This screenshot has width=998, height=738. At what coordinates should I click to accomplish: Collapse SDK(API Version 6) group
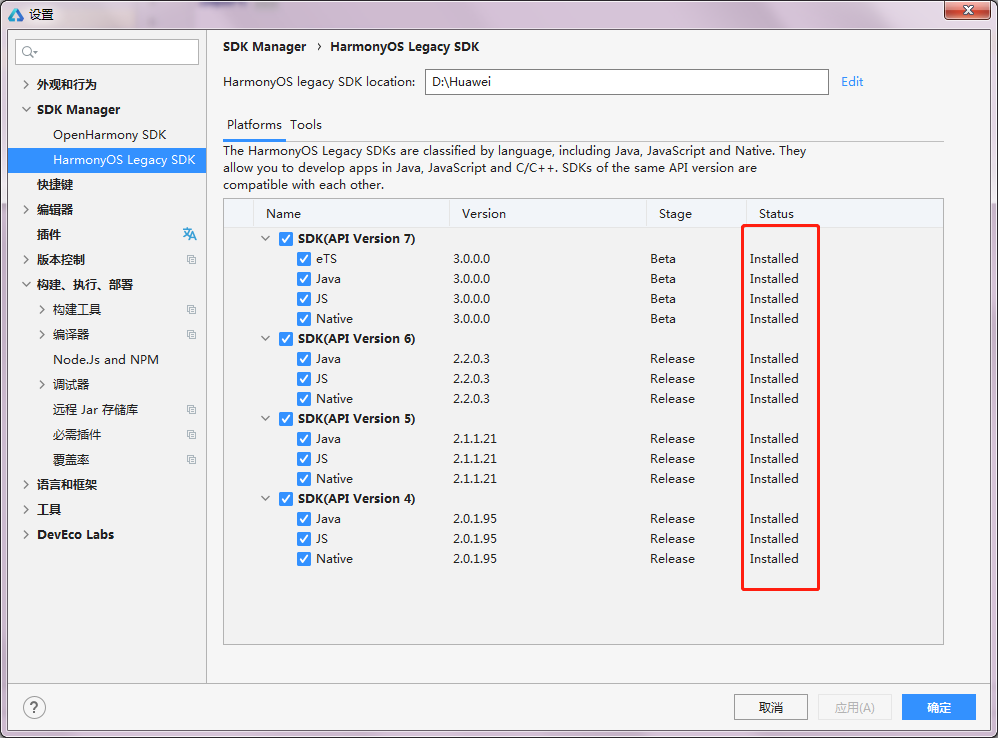(x=265, y=338)
